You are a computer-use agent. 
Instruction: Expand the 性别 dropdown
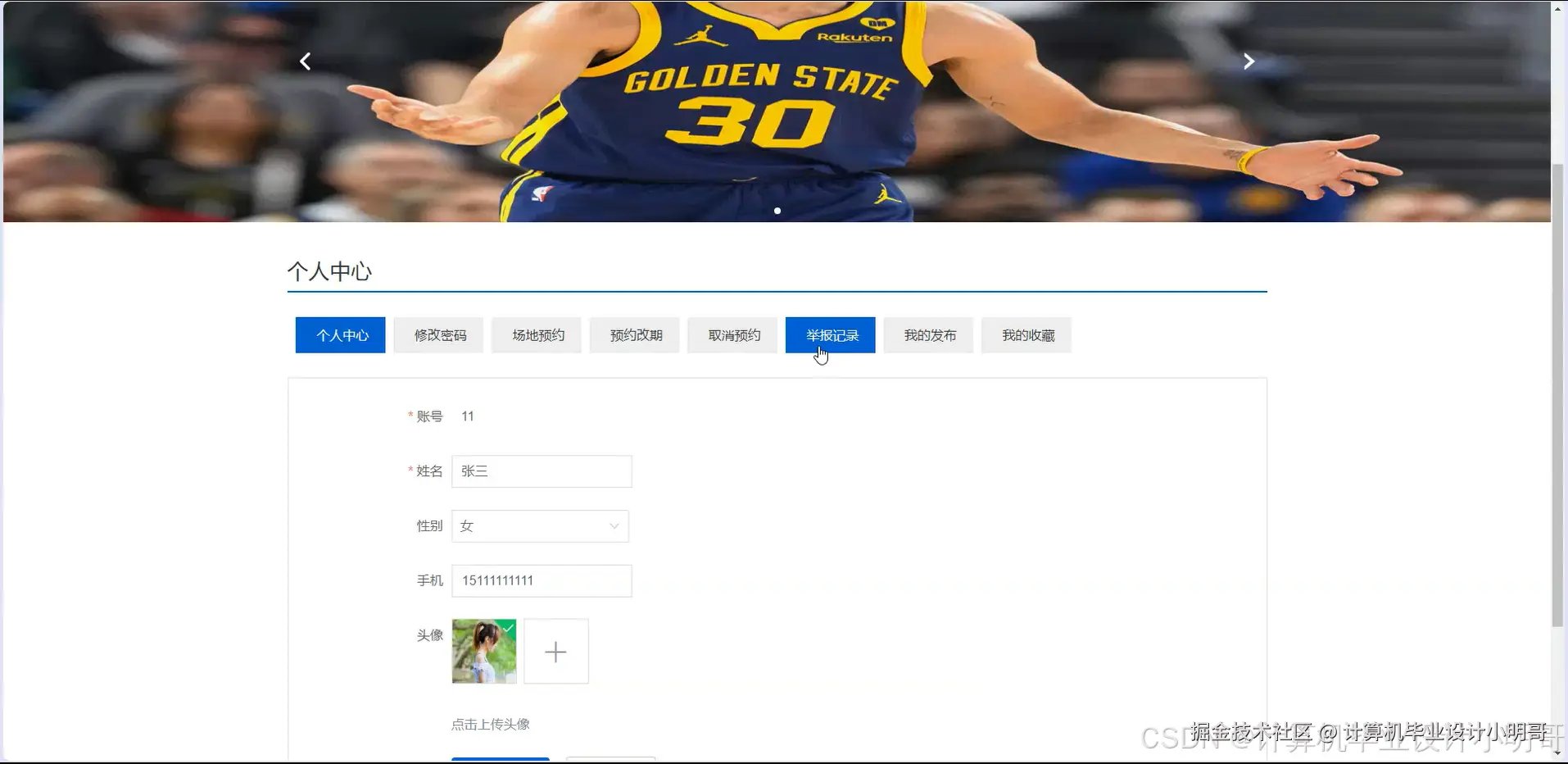(x=541, y=526)
